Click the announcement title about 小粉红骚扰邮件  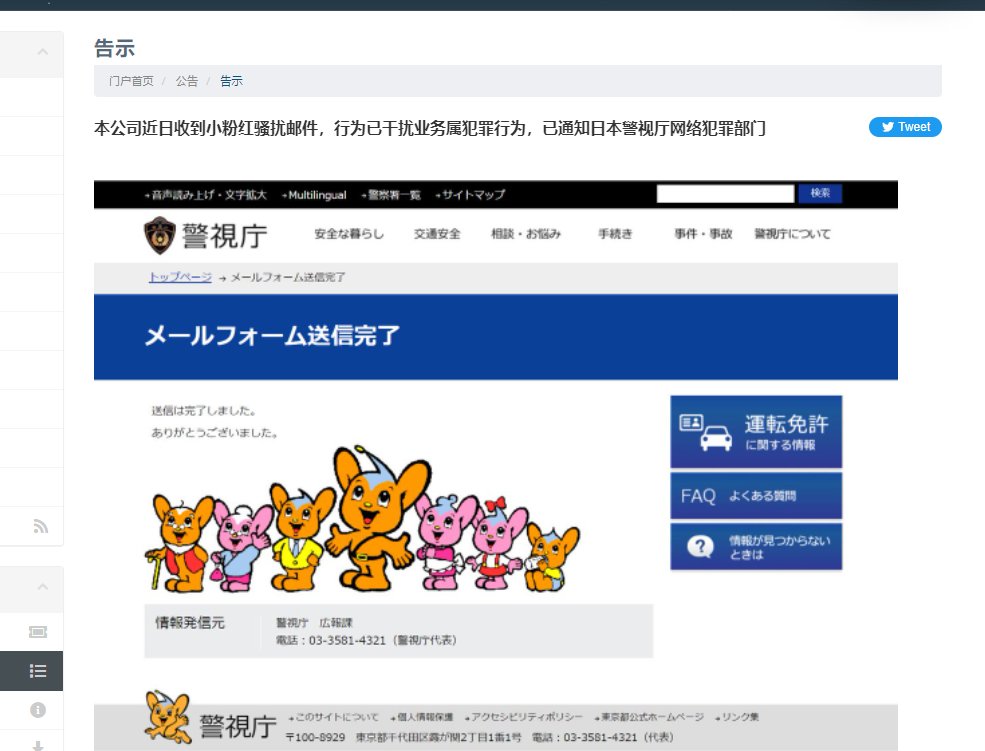pyautogui.click(x=430, y=128)
